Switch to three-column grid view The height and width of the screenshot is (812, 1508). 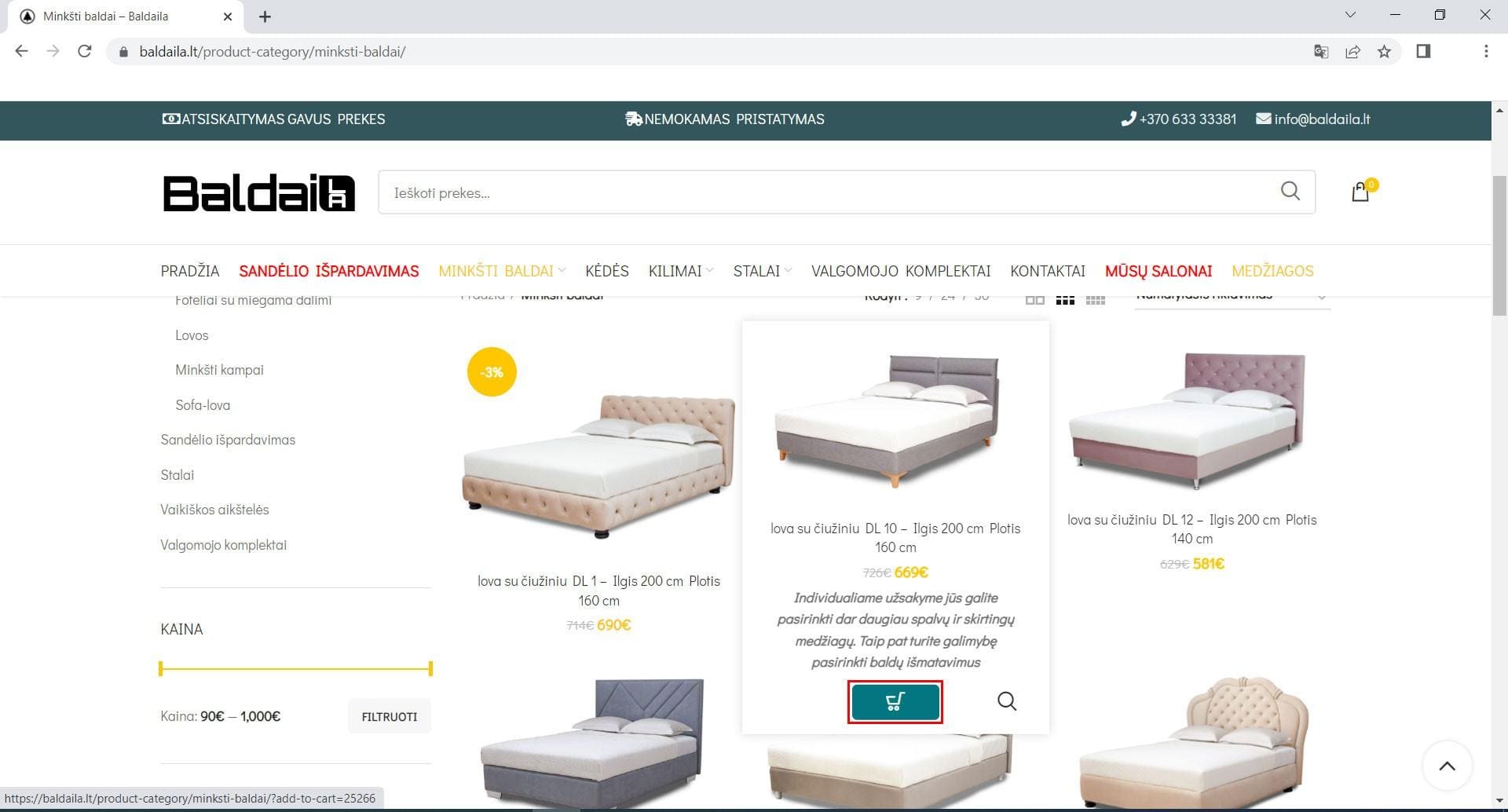1065,299
